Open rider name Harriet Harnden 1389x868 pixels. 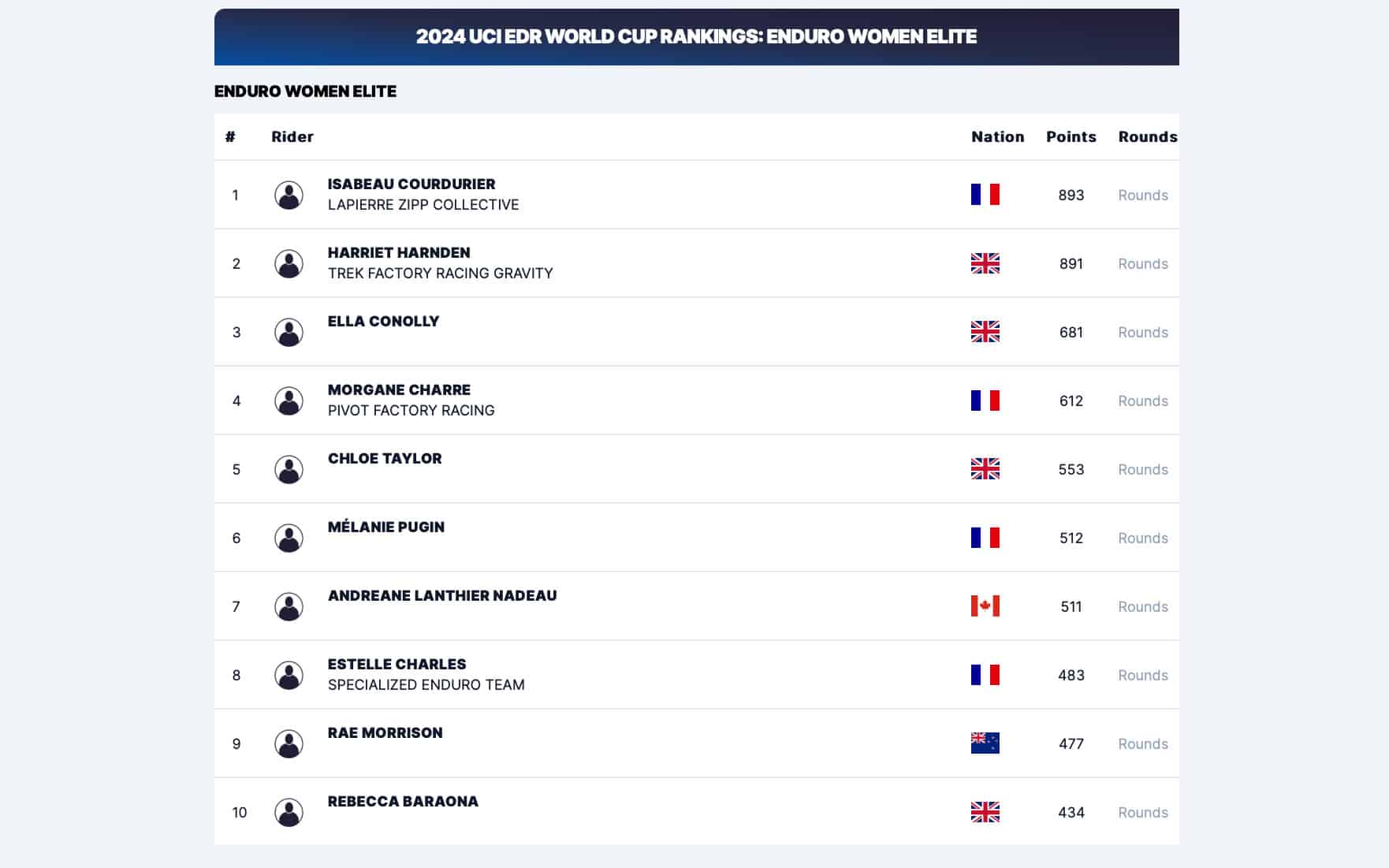pos(399,252)
